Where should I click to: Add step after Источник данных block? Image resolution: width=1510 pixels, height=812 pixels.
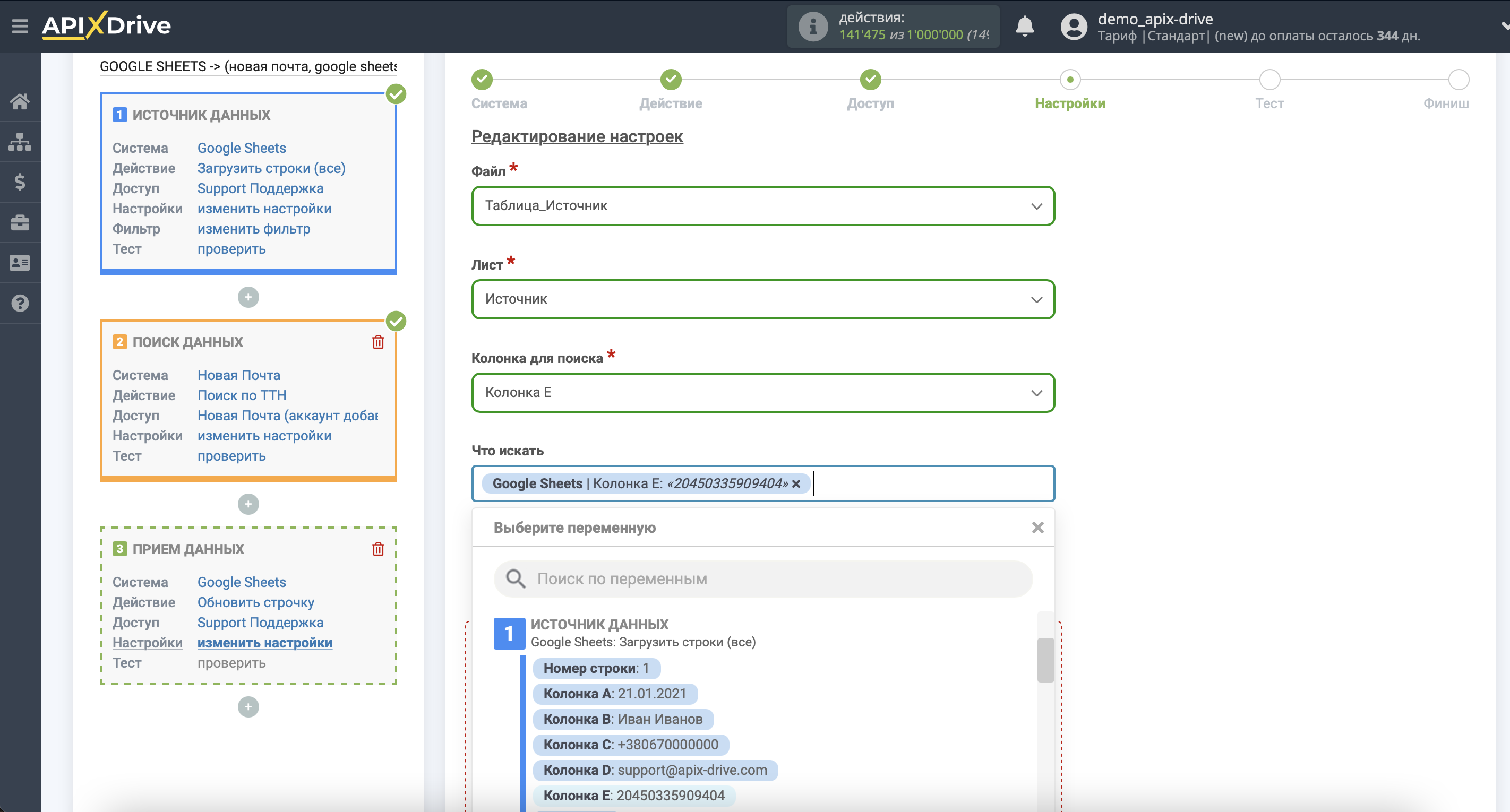coord(248,297)
